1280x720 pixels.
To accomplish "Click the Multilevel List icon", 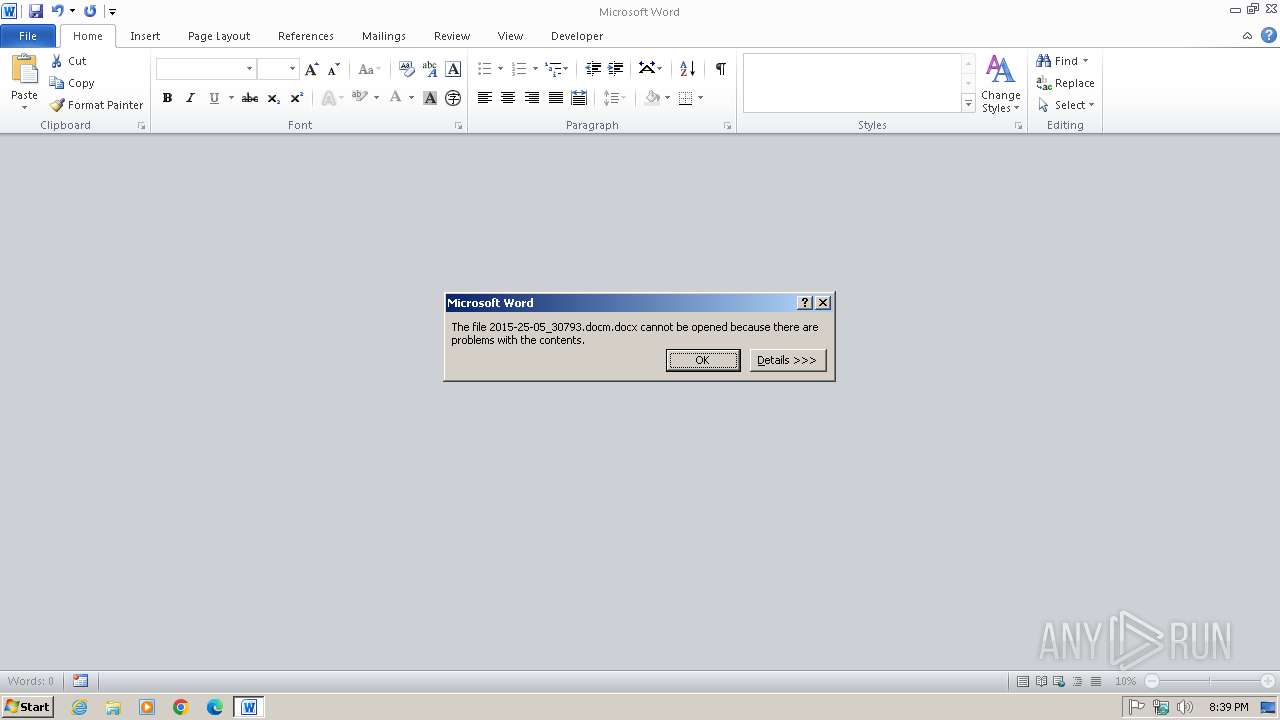I will click(552, 69).
